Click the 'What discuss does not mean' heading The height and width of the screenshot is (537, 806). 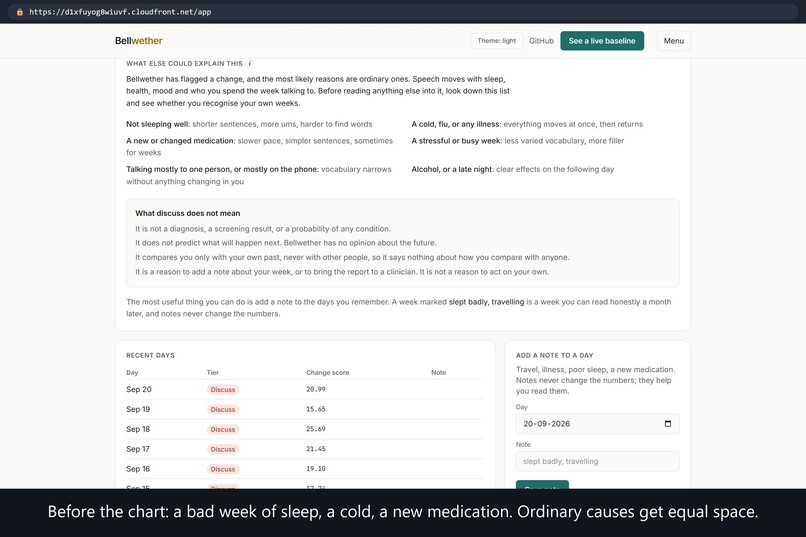[188, 213]
